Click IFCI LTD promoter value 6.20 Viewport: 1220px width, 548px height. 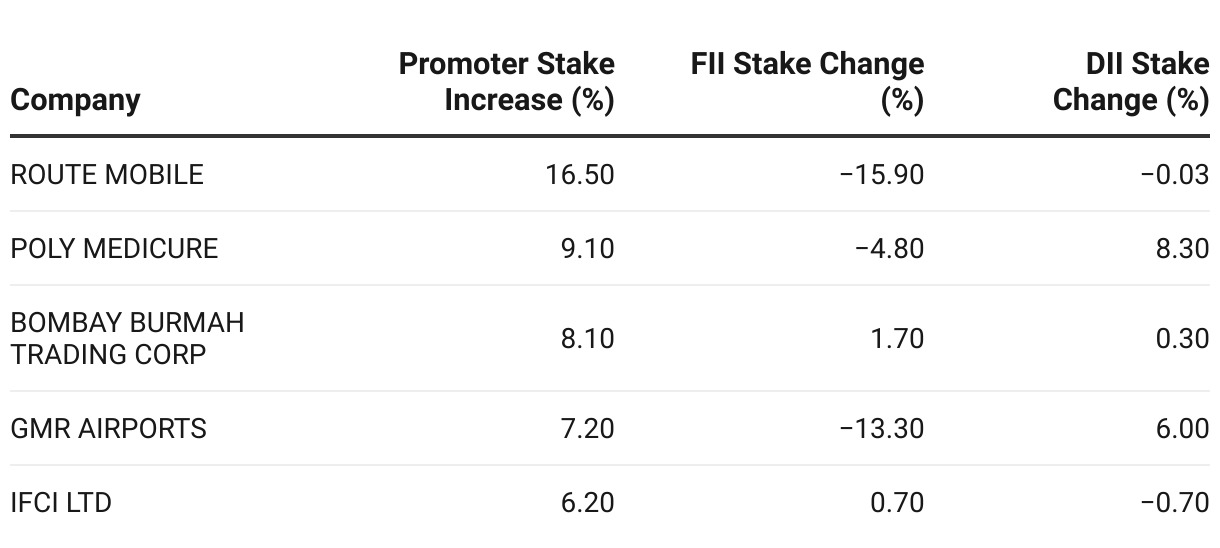(x=589, y=502)
